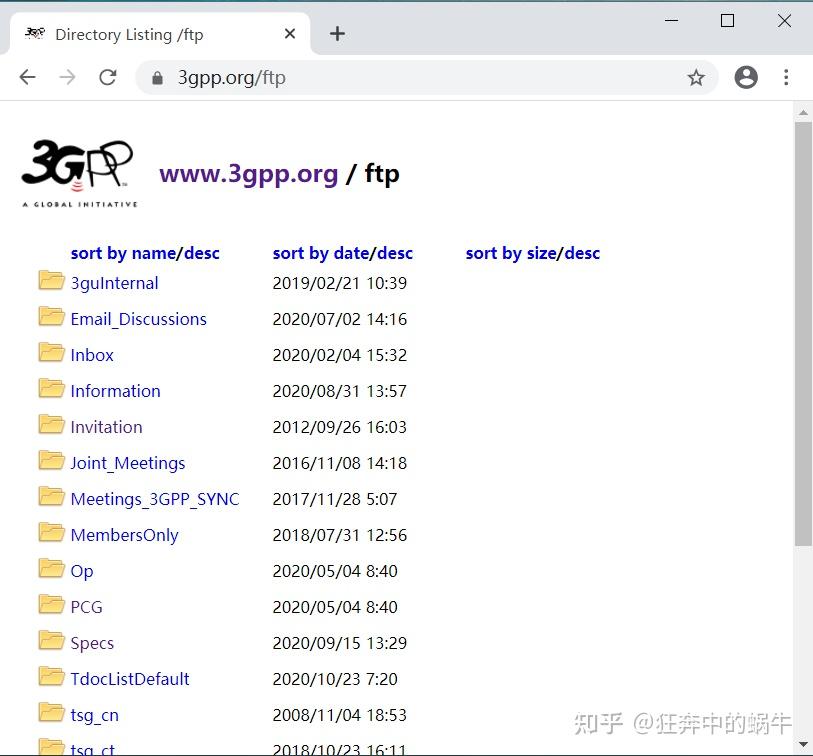Open the browser profile avatar icon
813x756 pixels.
(x=746, y=76)
